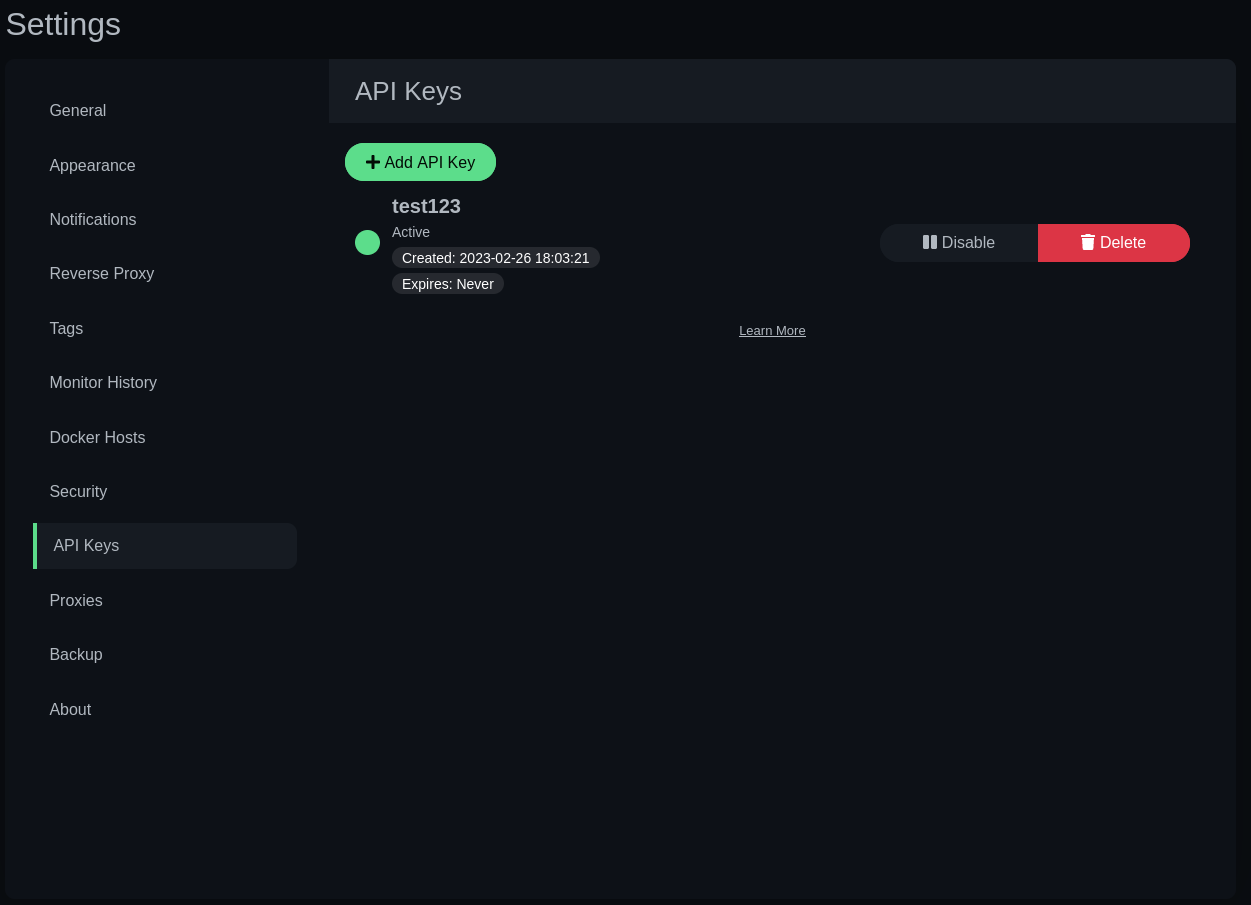Click the trash icon on Delete button
This screenshot has width=1251, height=905.
[x=1088, y=242]
